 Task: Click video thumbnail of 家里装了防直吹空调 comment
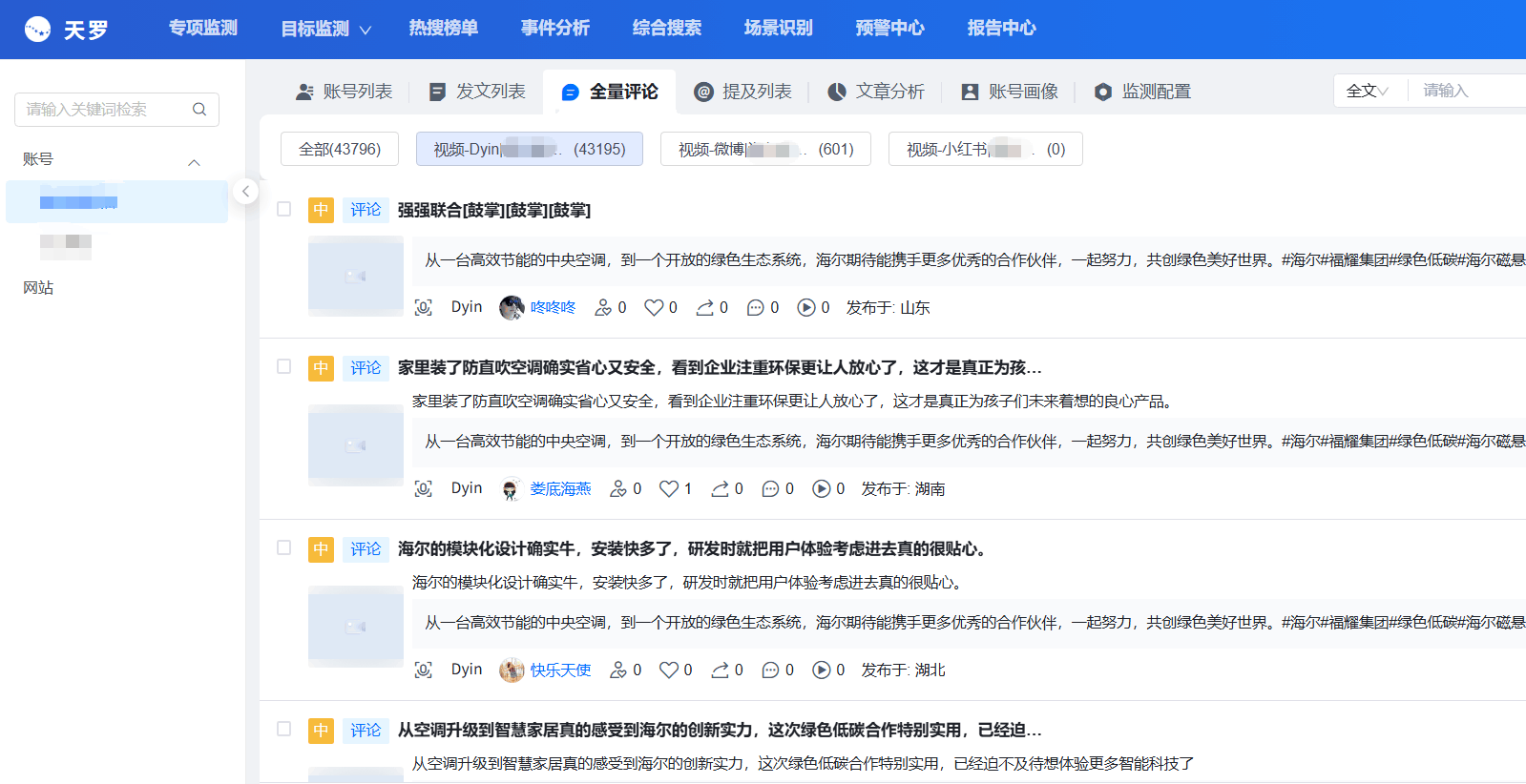coord(356,445)
